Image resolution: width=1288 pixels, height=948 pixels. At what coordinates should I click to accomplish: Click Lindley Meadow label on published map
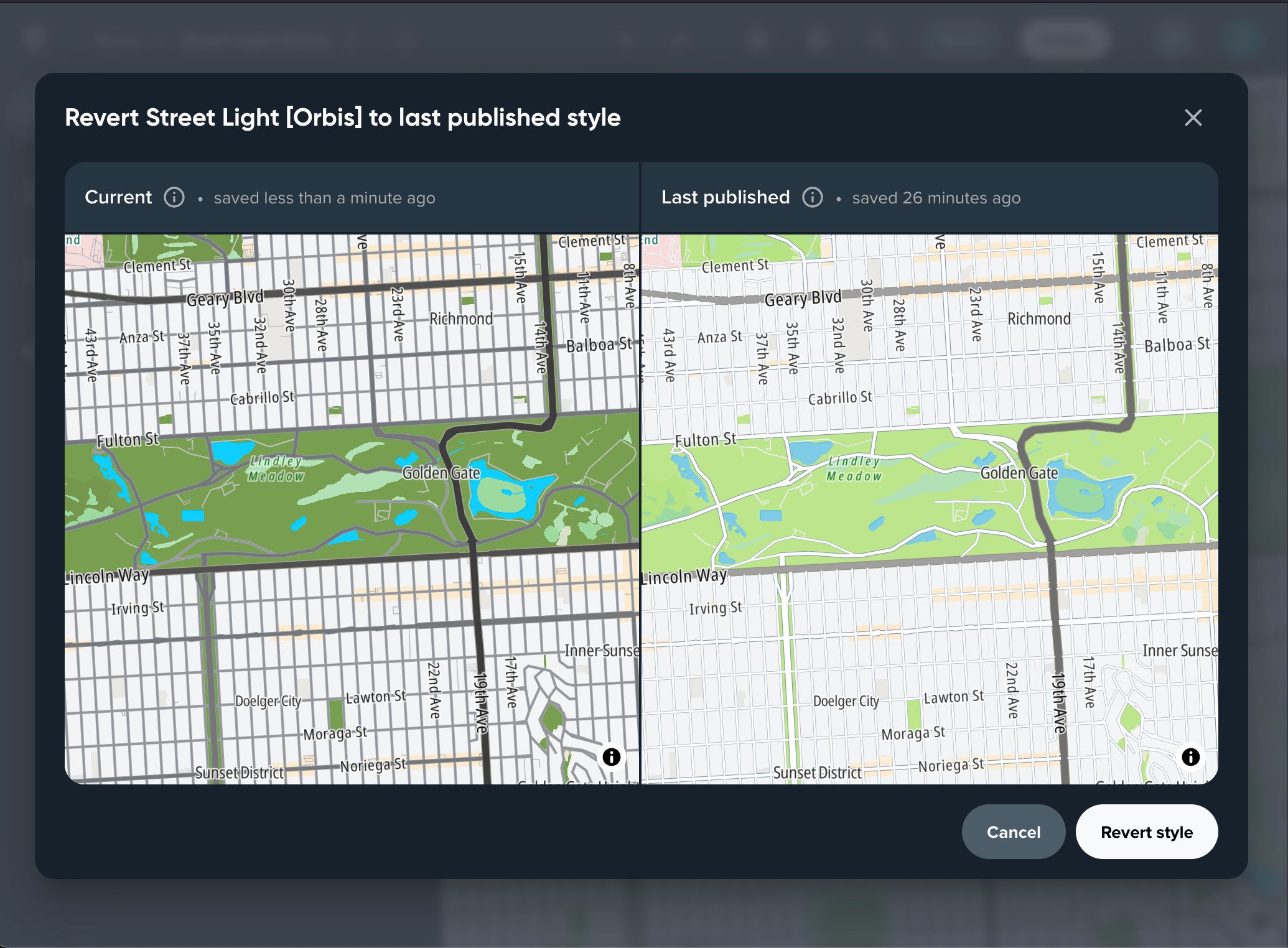854,468
